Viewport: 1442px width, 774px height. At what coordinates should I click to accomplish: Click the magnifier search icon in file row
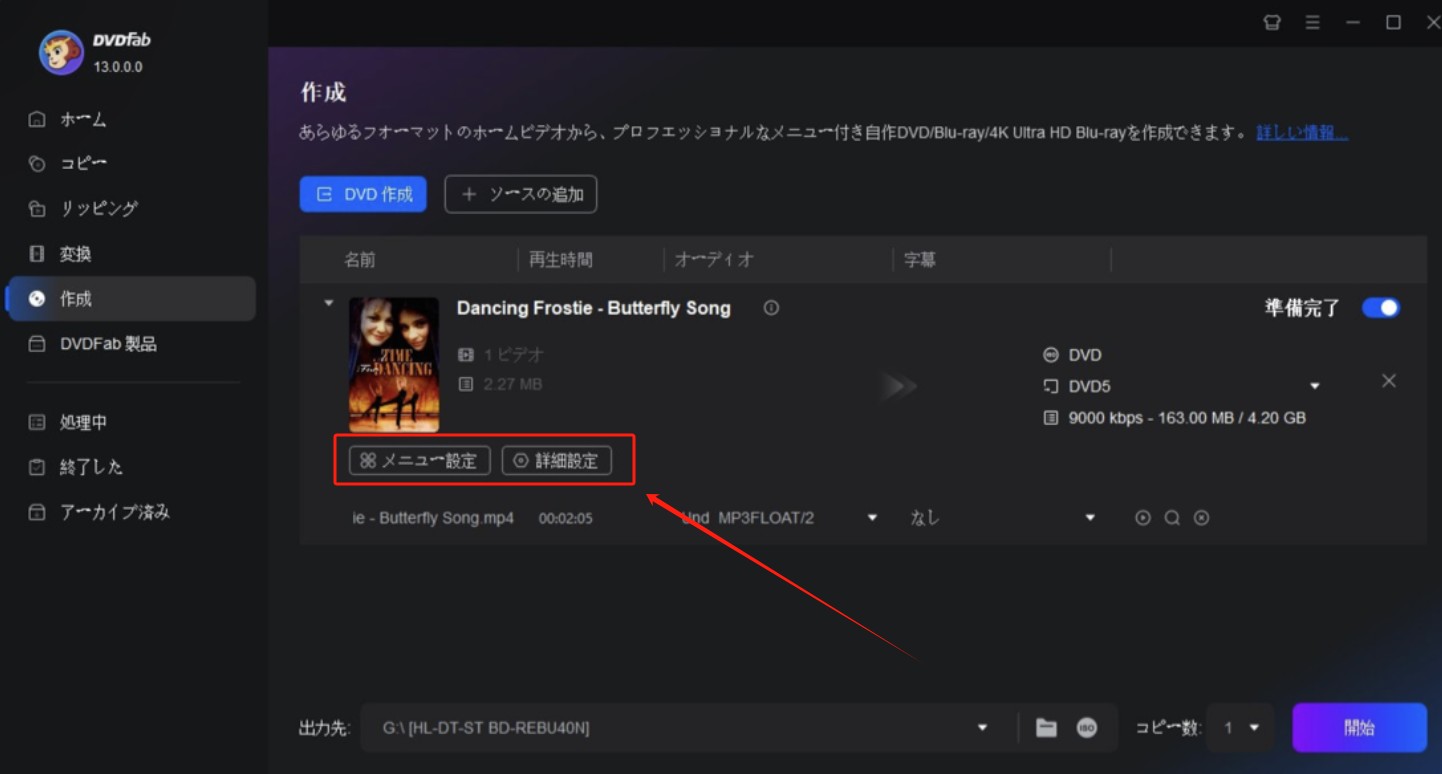coord(1172,518)
